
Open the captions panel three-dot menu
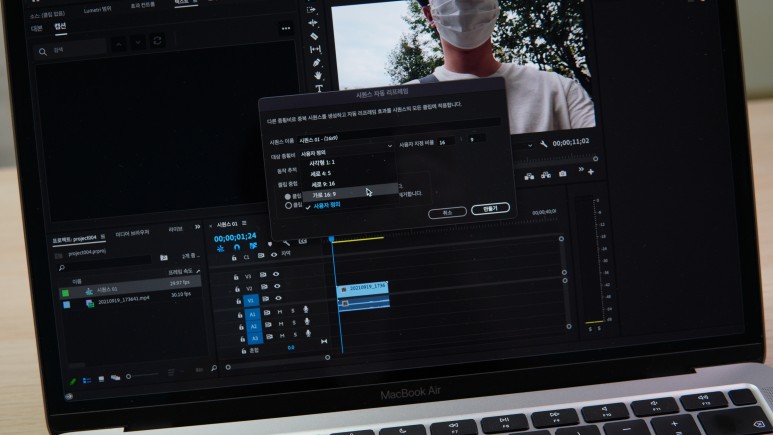[286, 29]
